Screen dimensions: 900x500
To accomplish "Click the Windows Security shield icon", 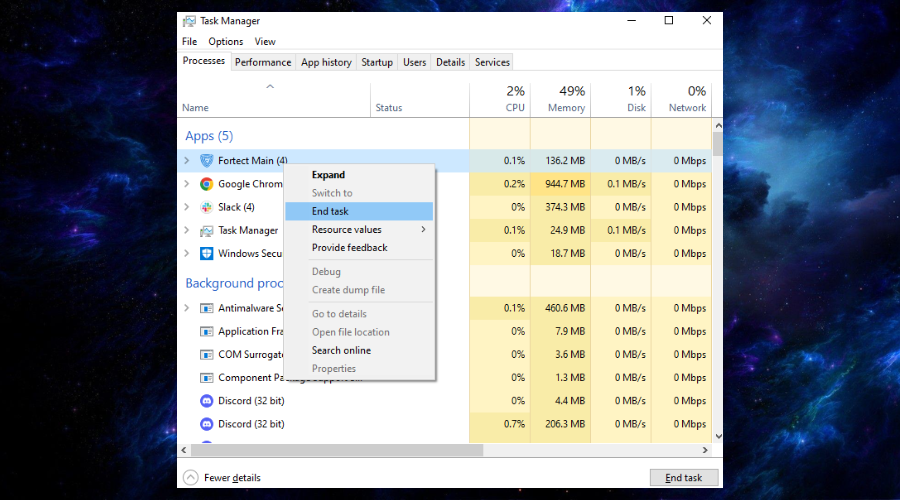I will (x=207, y=253).
